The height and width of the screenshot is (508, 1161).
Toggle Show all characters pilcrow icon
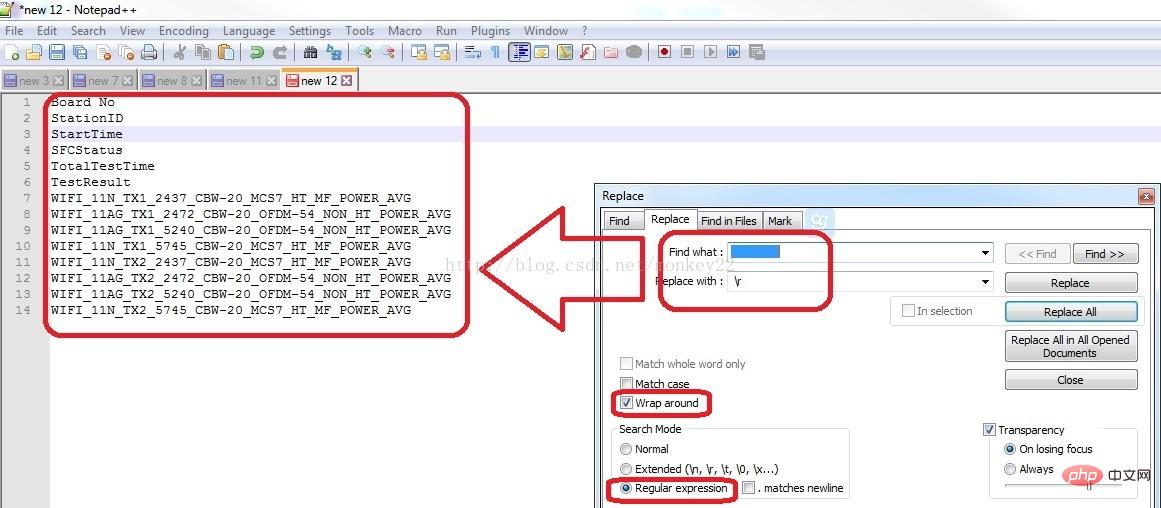tap(495, 53)
